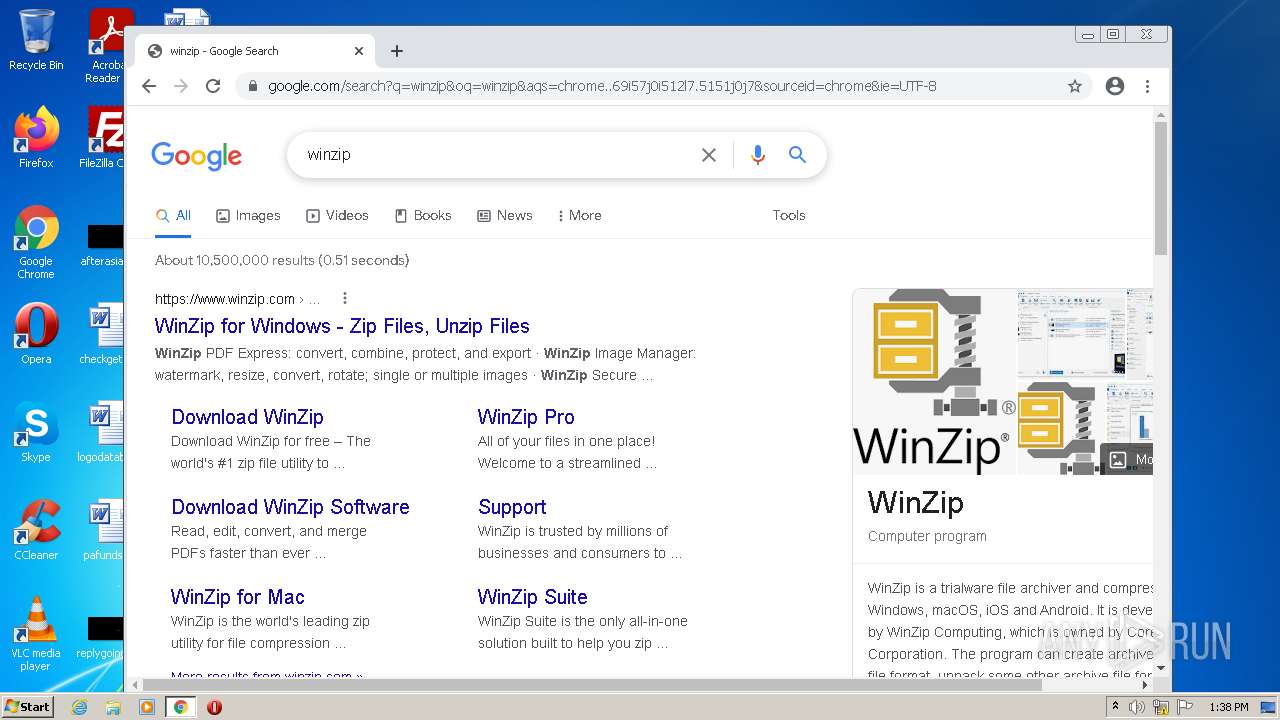Go back with Chrome back arrow
Screen dimensions: 1280x720
coord(149,86)
